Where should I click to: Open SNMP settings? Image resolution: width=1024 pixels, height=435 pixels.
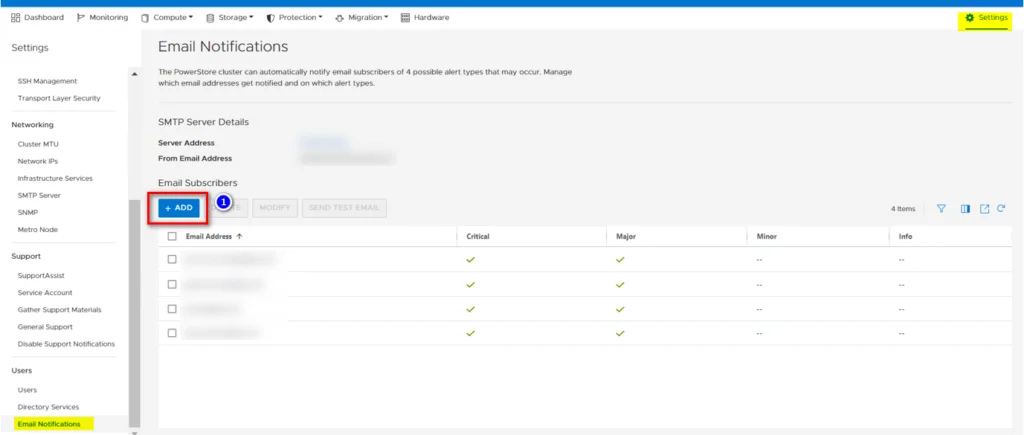click(27, 212)
